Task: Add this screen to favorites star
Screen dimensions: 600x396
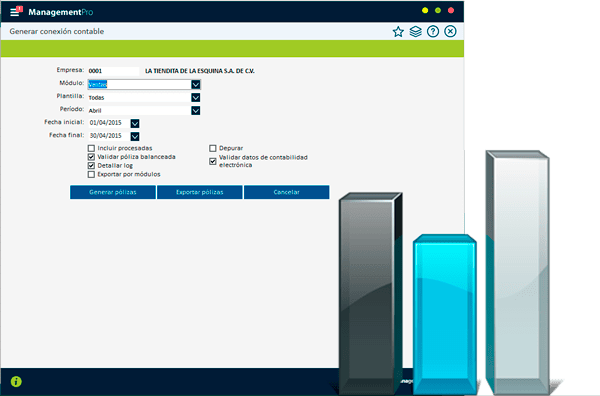Action: point(398,32)
